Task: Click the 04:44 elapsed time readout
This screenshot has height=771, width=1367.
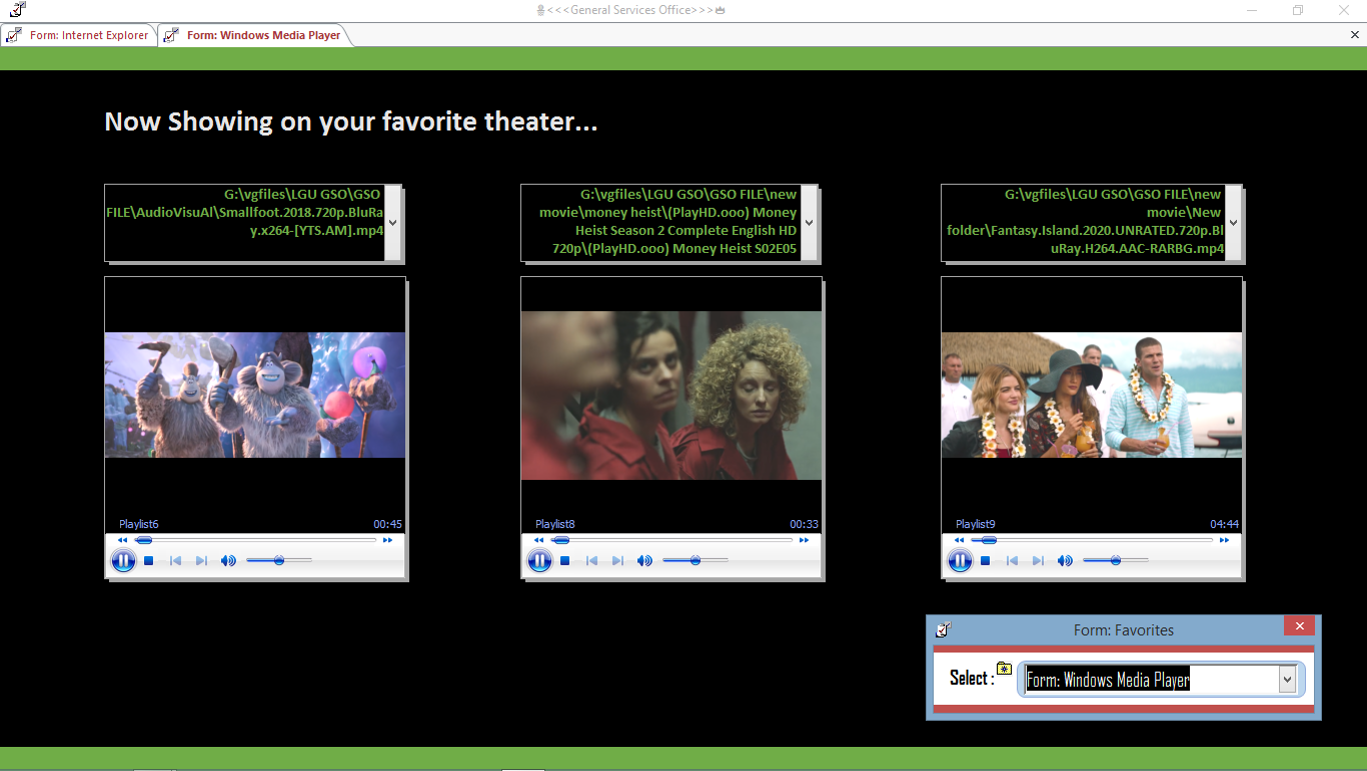Action: (x=1225, y=524)
